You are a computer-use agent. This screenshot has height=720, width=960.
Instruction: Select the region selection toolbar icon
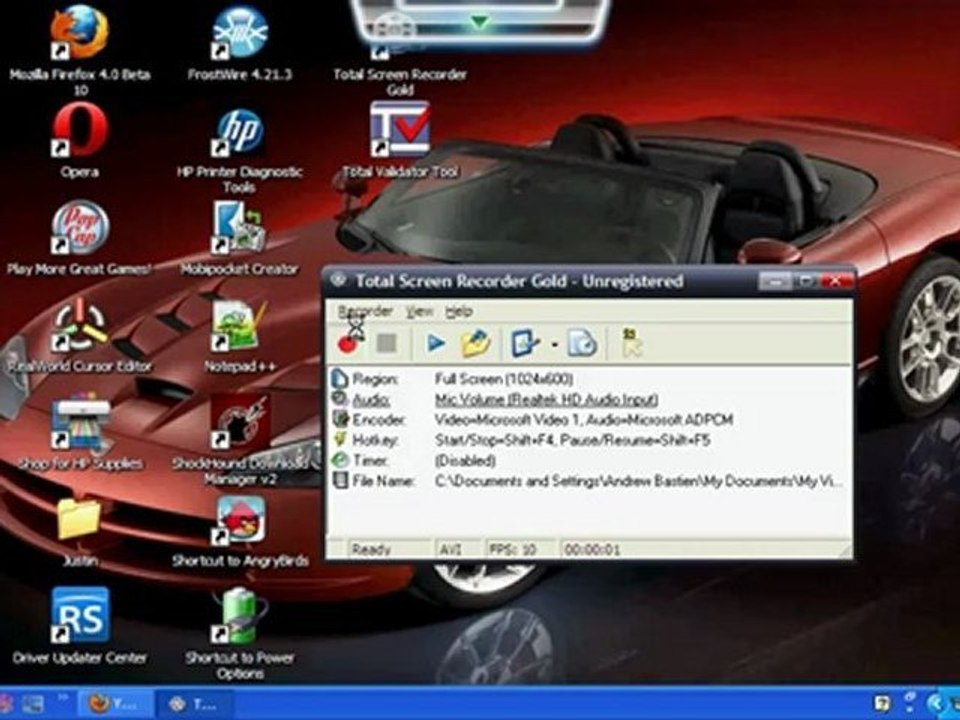(x=525, y=343)
